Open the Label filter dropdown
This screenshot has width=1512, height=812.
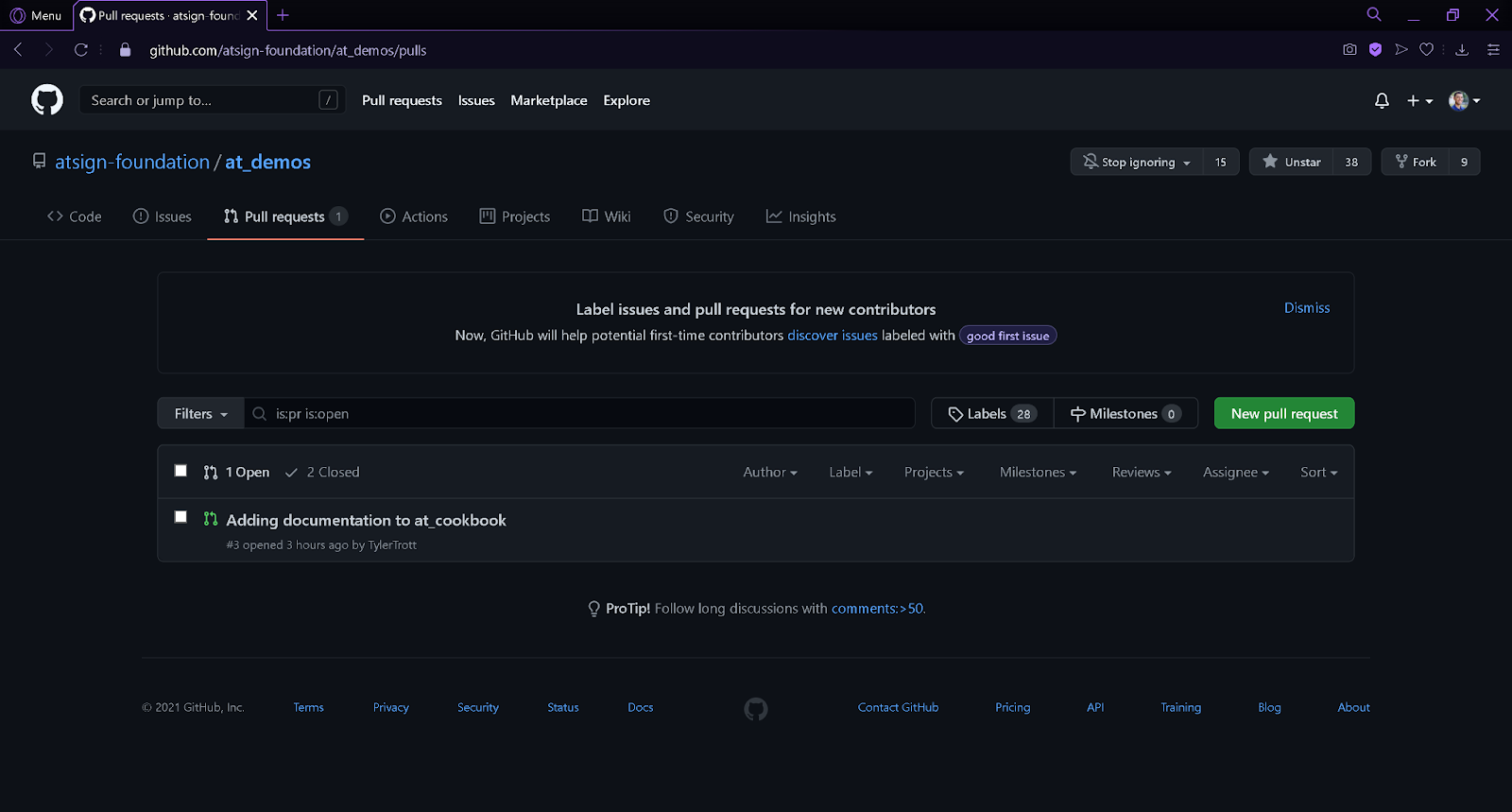(850, 473)
